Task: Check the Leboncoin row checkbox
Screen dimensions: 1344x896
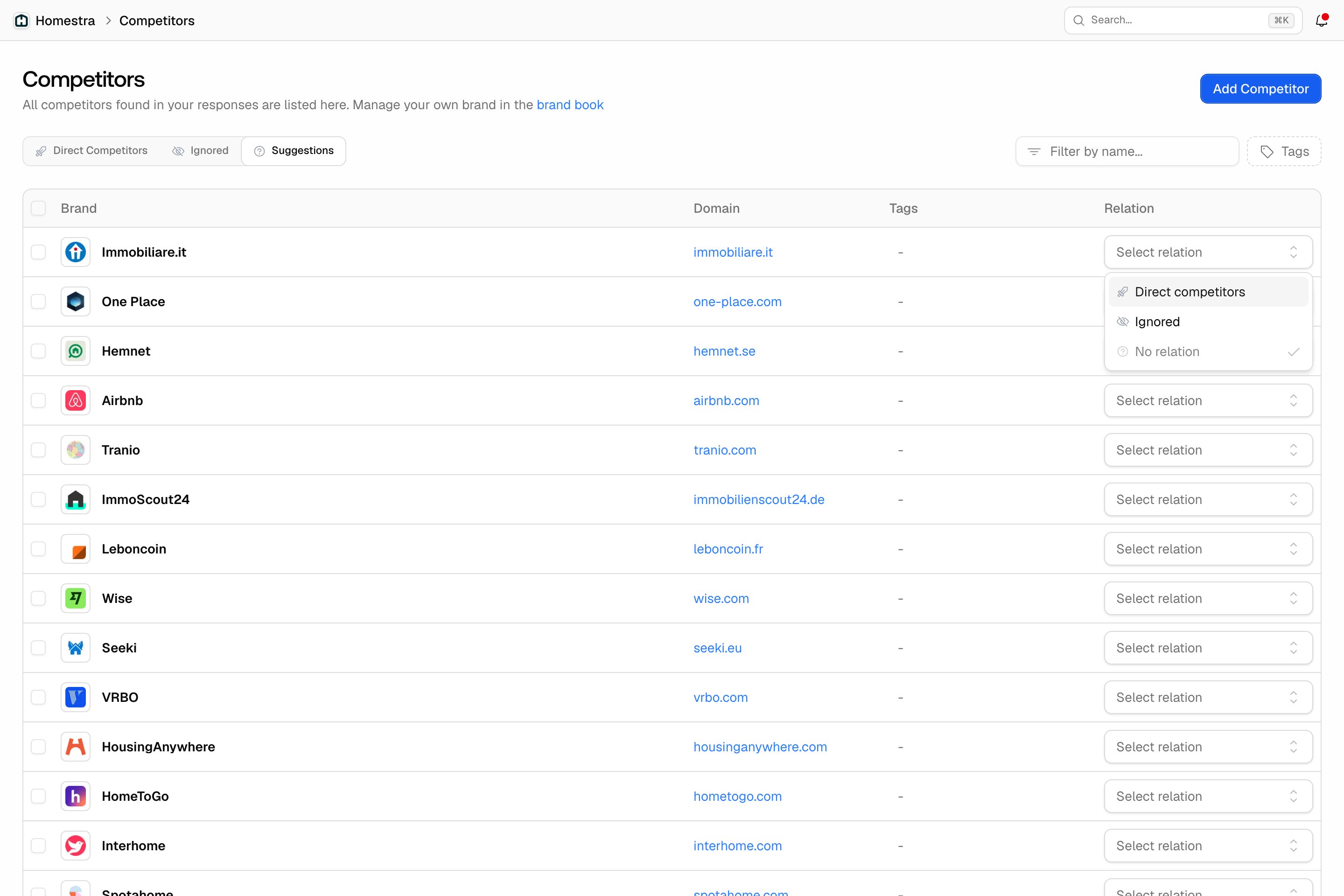Action: coord(38,549)
